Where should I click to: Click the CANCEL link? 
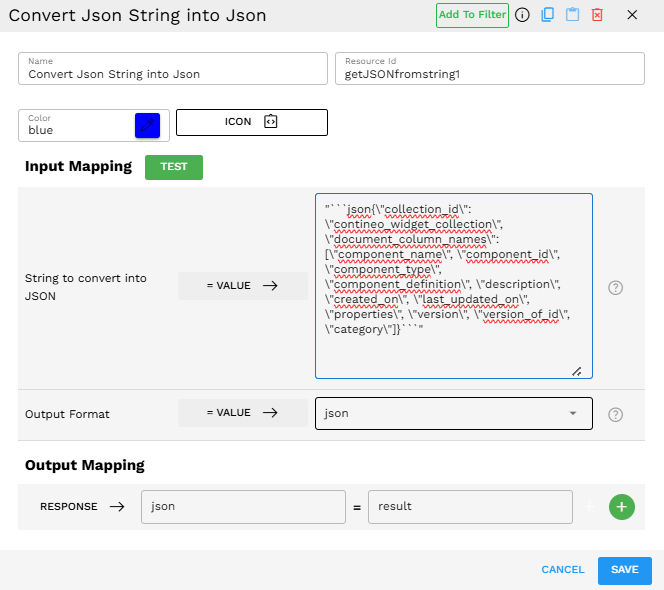click(562, 570)
